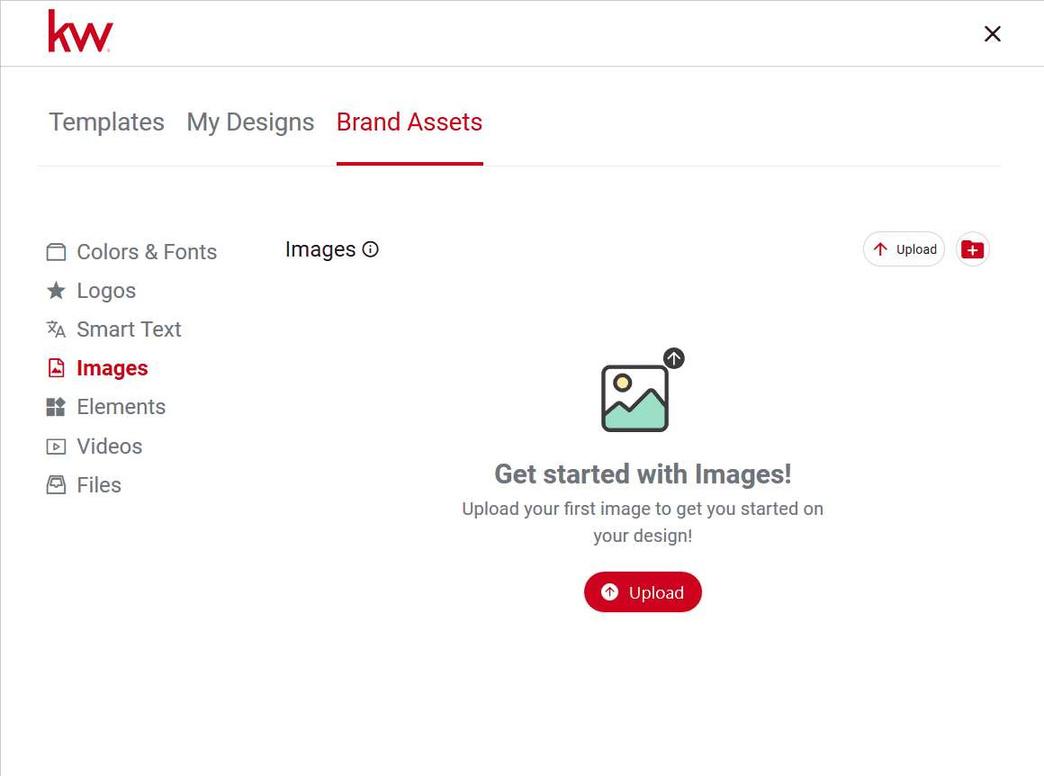Screen dimensions: 1044x776
Task: Click the red add folder icon
Action: (x=973, y=250)
